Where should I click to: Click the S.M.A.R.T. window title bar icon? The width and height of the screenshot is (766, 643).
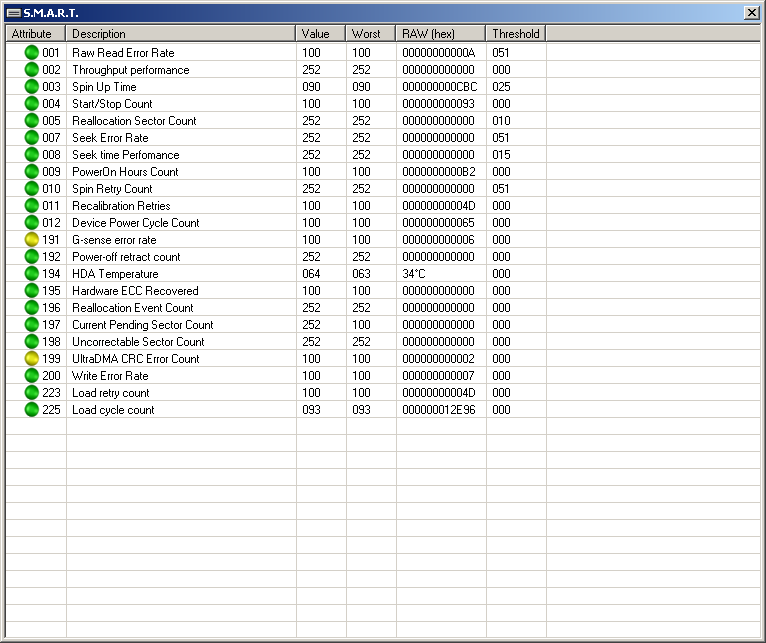pyautogui.click(x=14, y=12)
